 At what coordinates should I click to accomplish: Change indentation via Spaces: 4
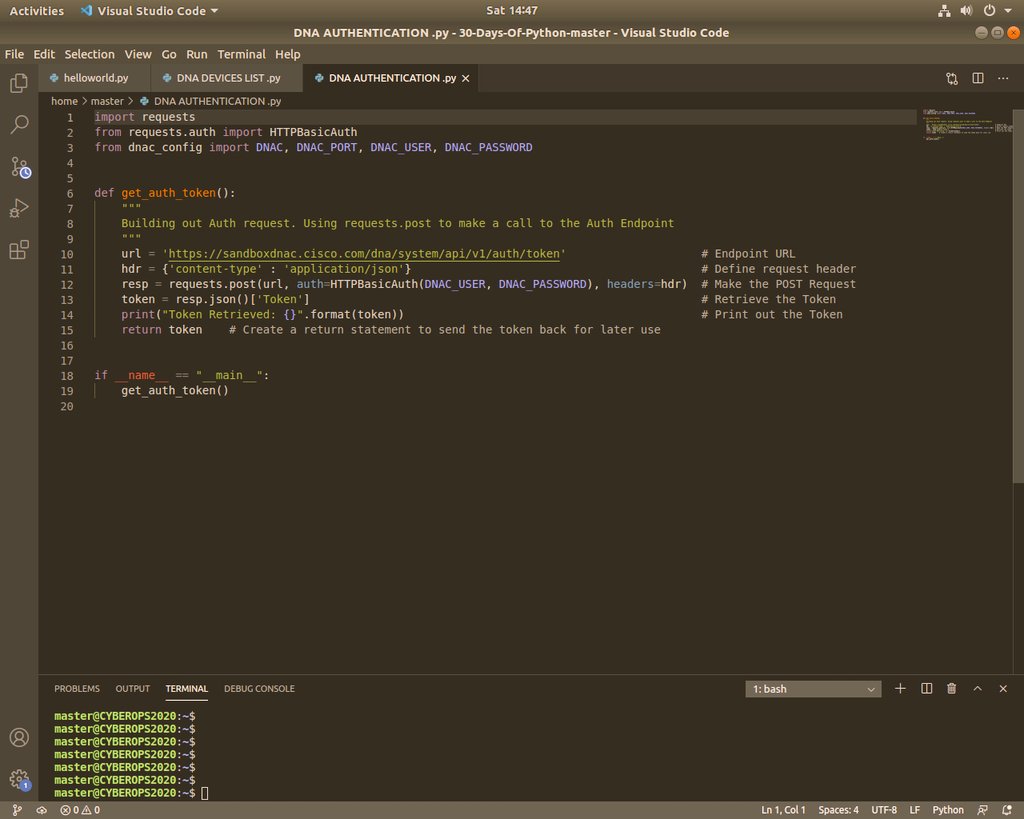tap(839, 810)
